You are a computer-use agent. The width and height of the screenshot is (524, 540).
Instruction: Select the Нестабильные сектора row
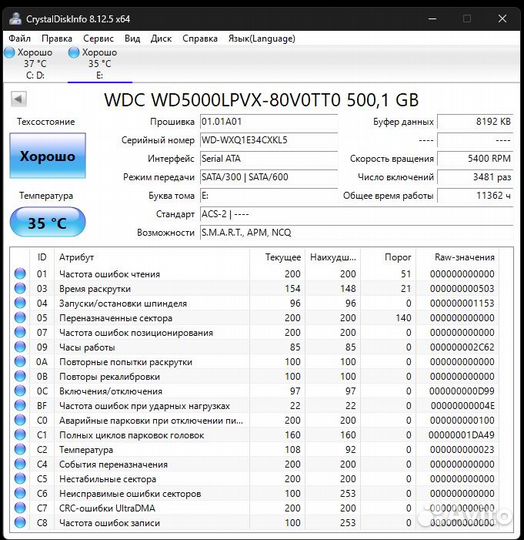click(x=255, y=479)
